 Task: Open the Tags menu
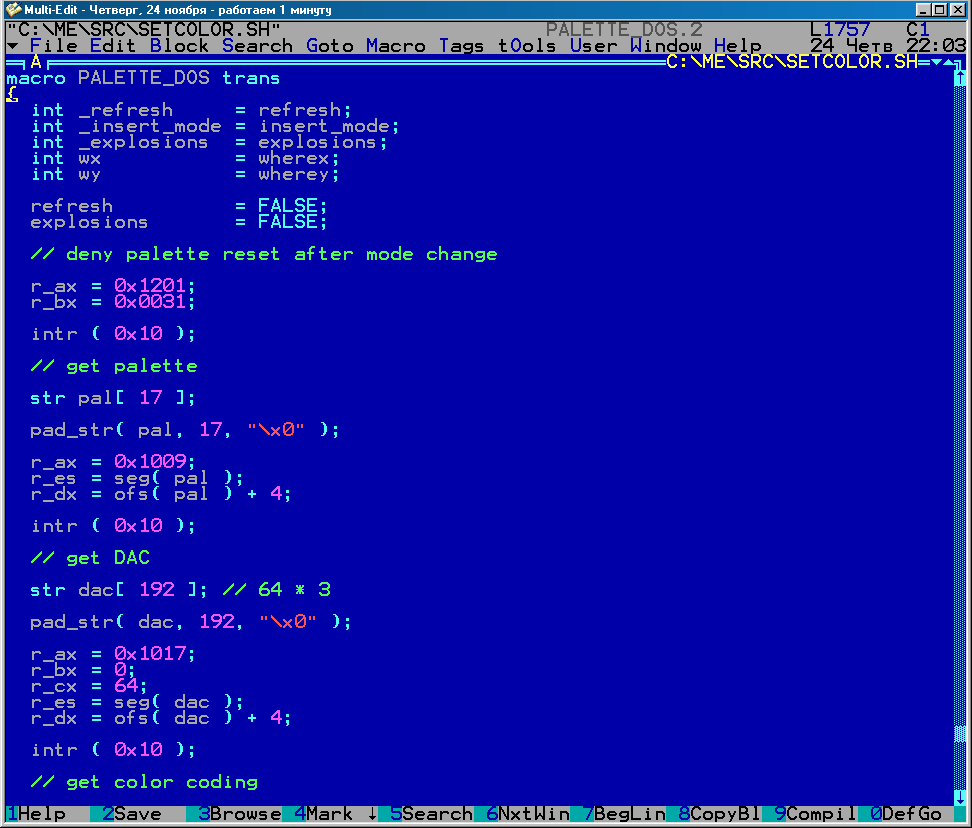461,46
